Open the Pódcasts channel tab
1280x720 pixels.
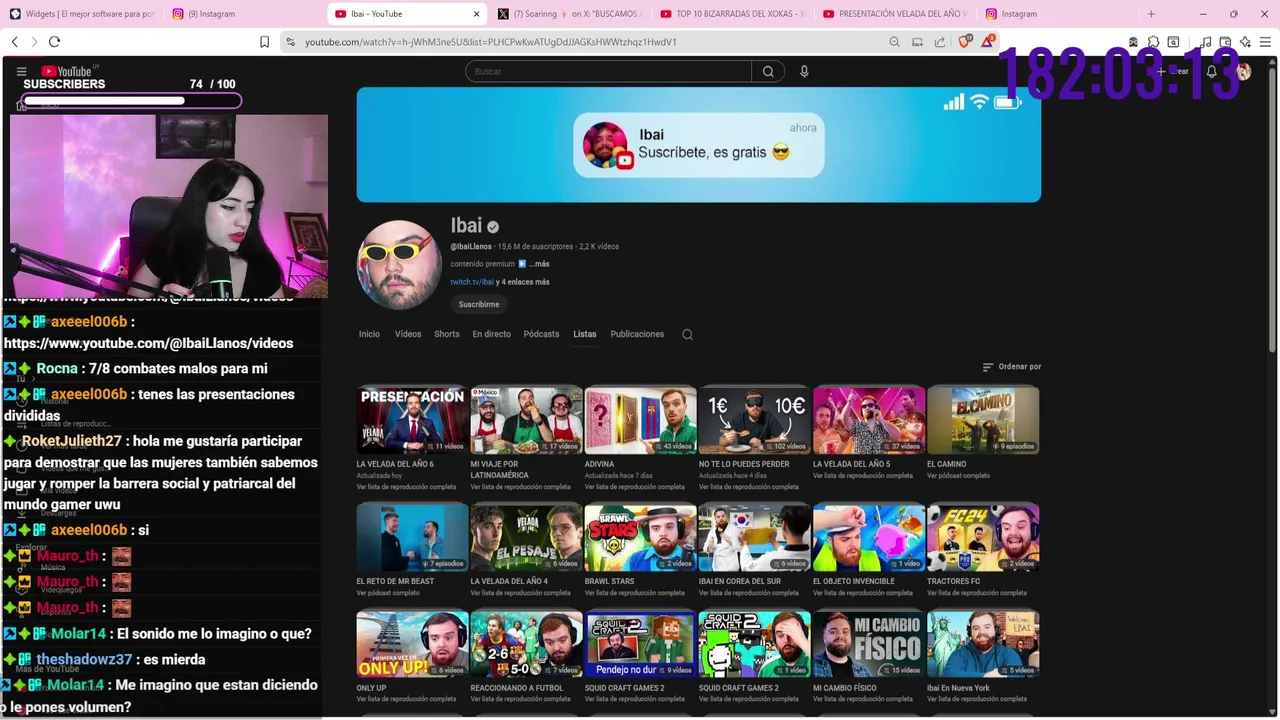(x=541, y=334)
